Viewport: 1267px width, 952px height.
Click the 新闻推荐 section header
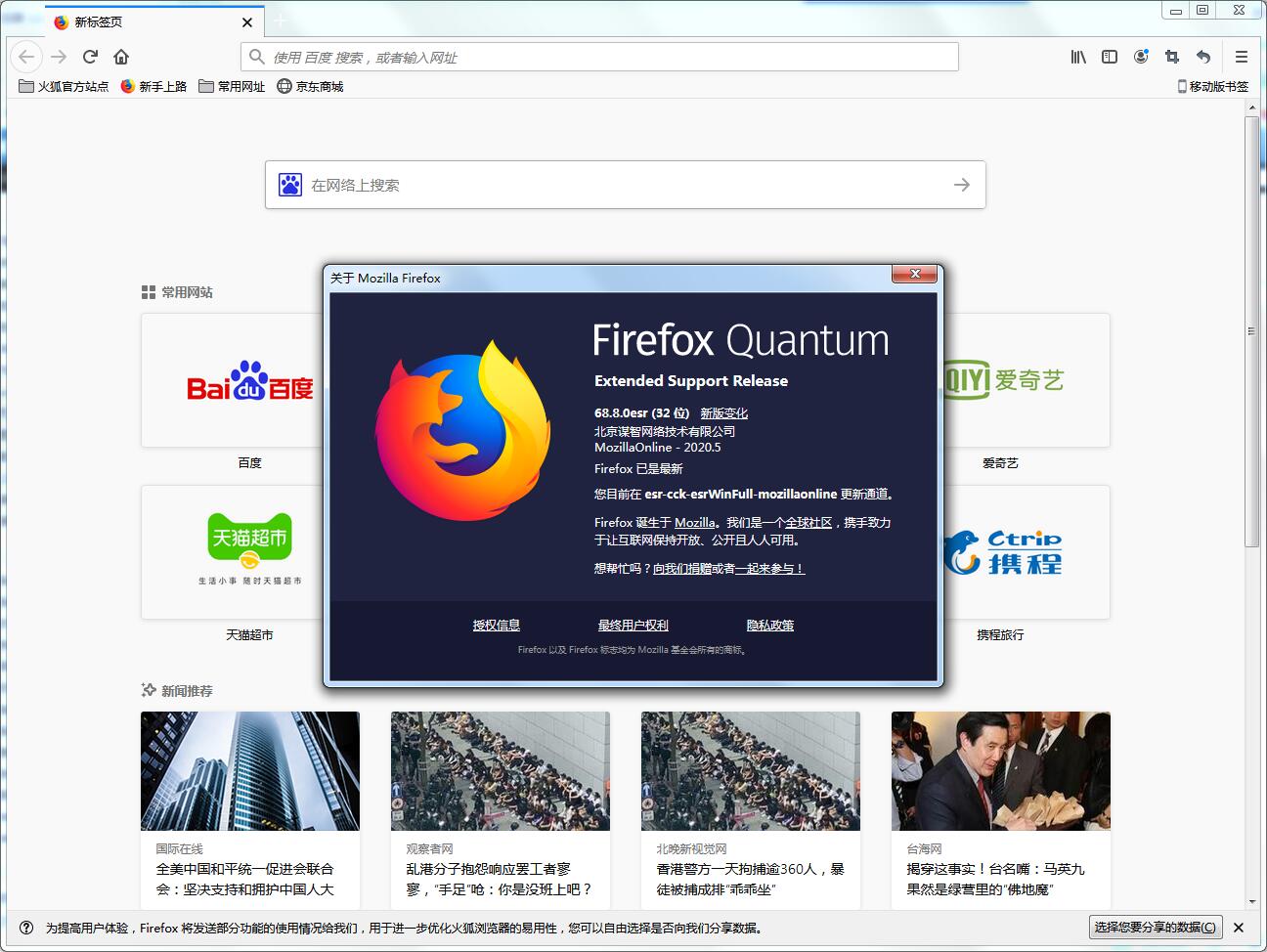coord(177,691)
